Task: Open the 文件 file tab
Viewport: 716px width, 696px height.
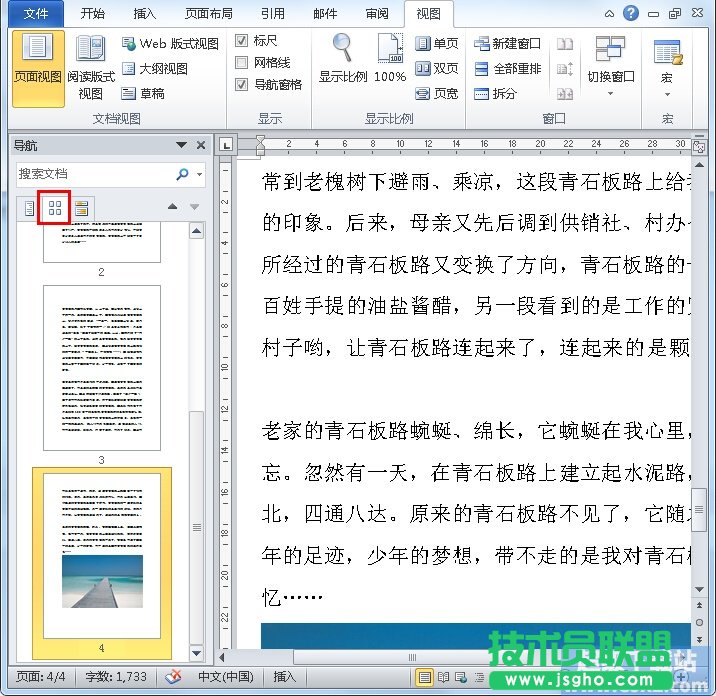Action: [35, 14]
